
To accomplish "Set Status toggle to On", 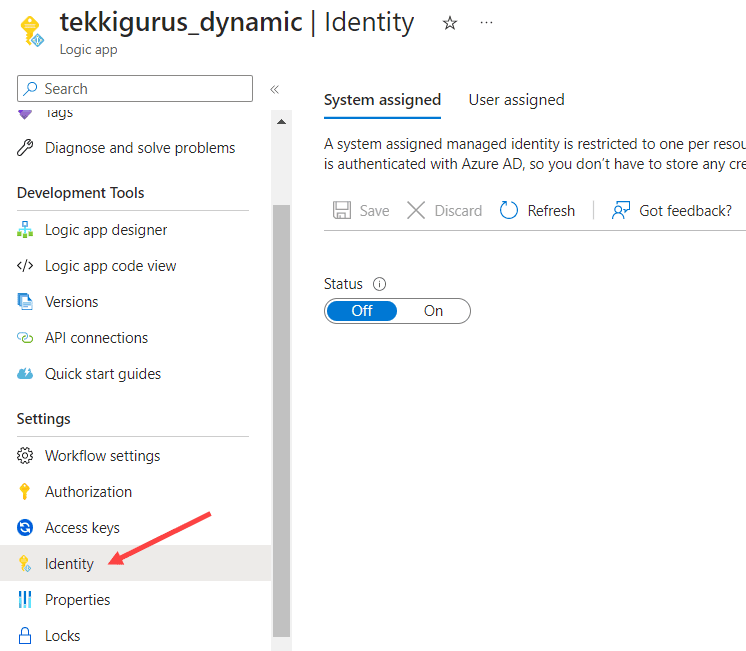I will click(x=433, y=311).
